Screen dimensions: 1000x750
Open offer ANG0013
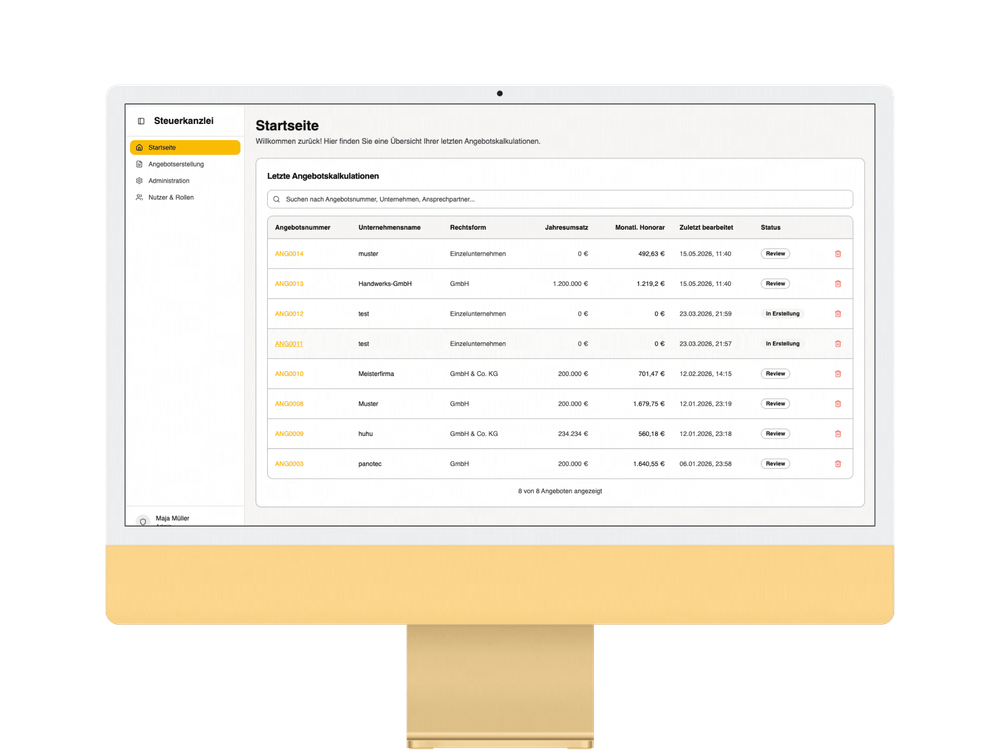(289, 284)
